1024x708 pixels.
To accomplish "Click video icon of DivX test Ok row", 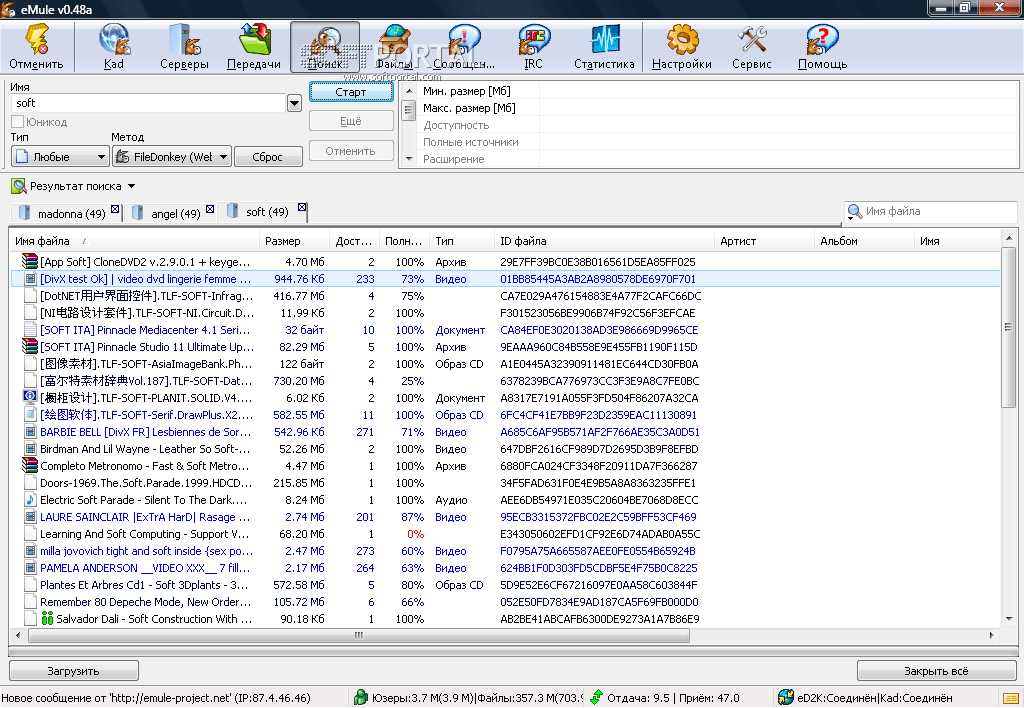I will coord(30,279).
